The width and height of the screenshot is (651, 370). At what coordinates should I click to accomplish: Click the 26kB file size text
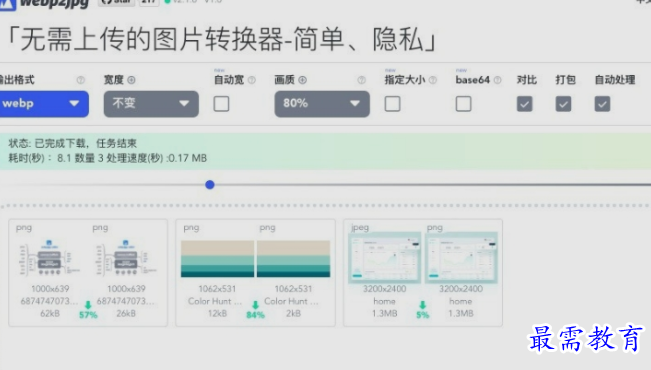point(126,314)
